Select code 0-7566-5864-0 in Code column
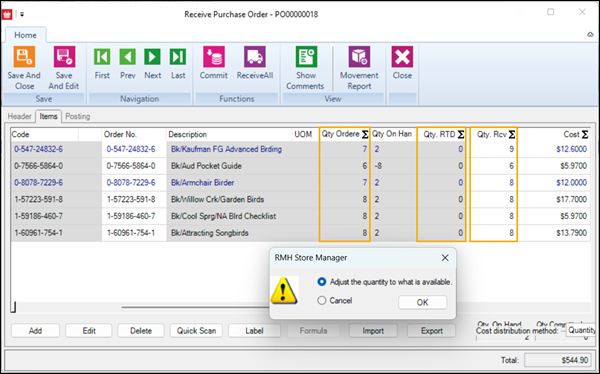Screen dimensions: 600x374 [x=38, y=166]
